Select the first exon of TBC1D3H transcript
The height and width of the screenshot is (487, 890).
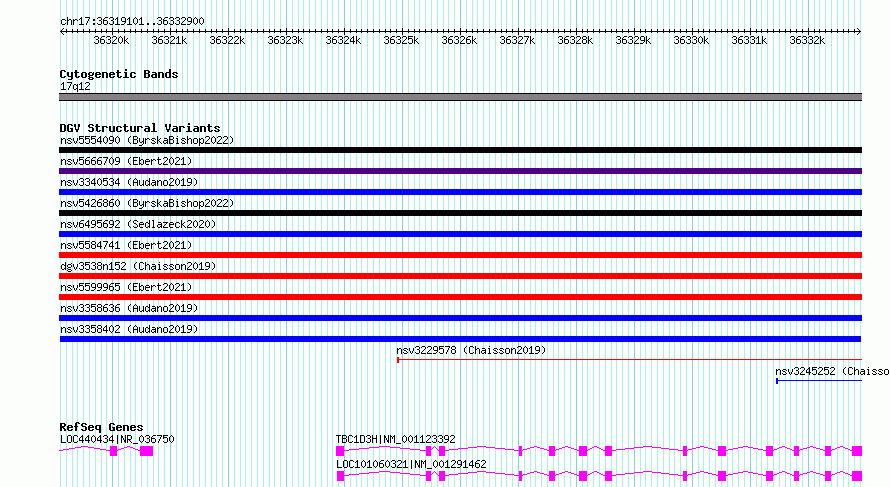point(340,451)
